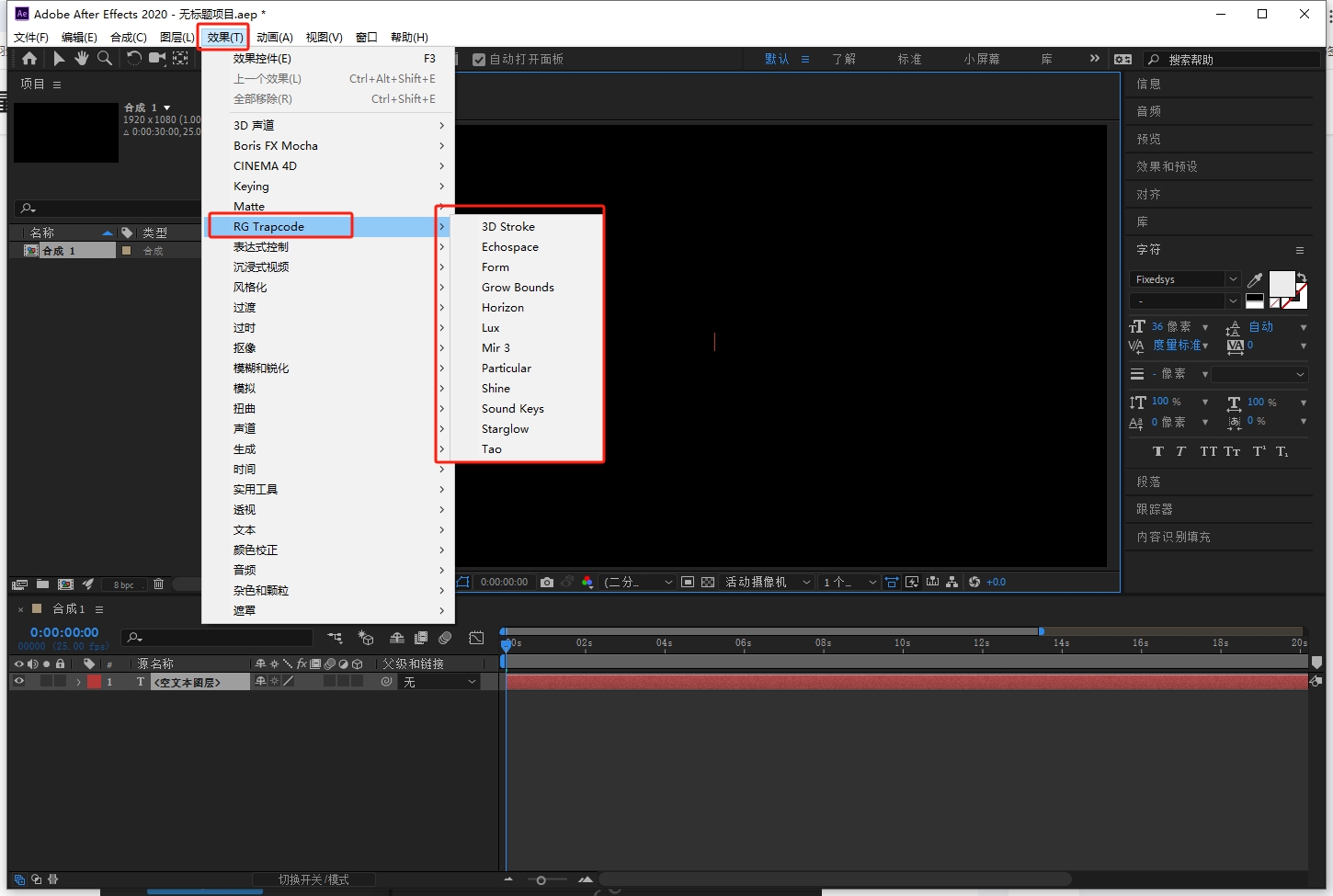Open the Character panel menu icon
This screenshot has height=896, width=1333.
(x=1300, y=250)
